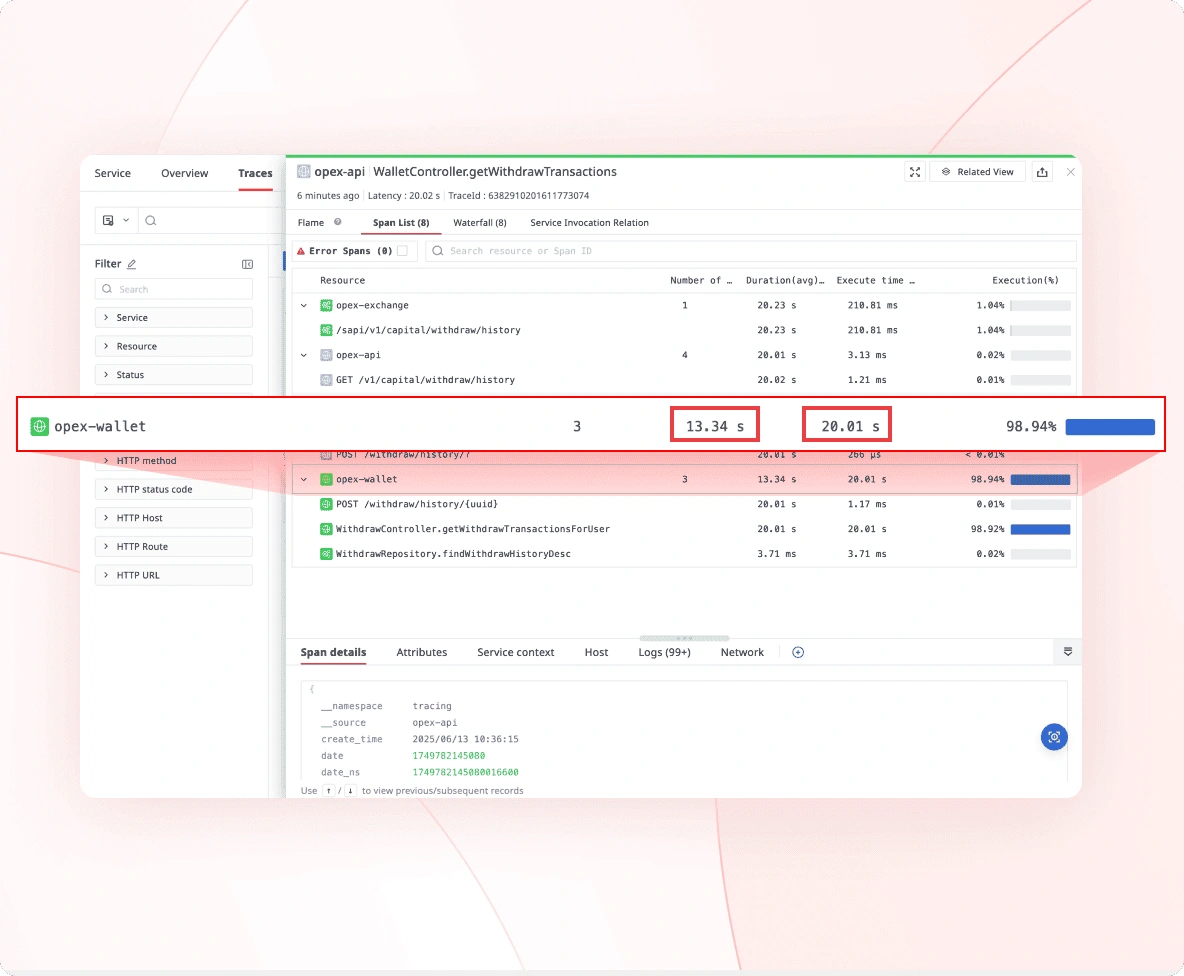Screen dimensions: 1184x976
Task: Toggle the Error Spans checkbox
Action: click(402, 251)
